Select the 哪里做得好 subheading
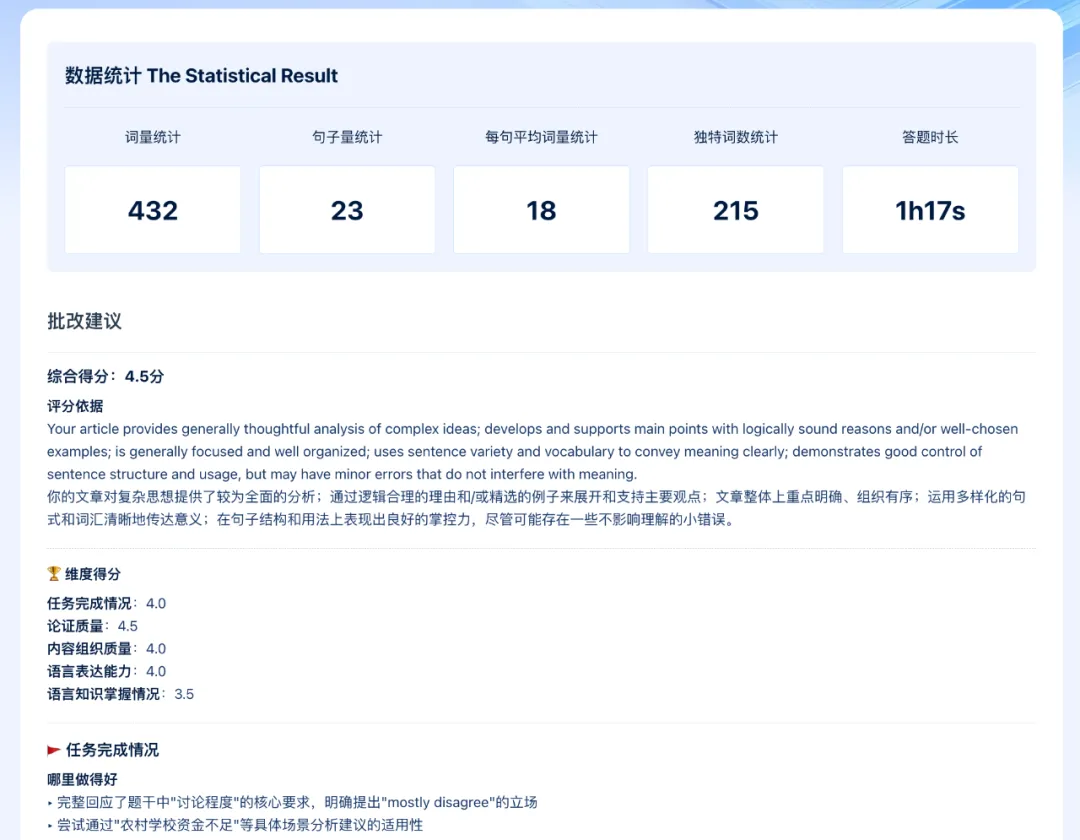 tap(82, 779)
